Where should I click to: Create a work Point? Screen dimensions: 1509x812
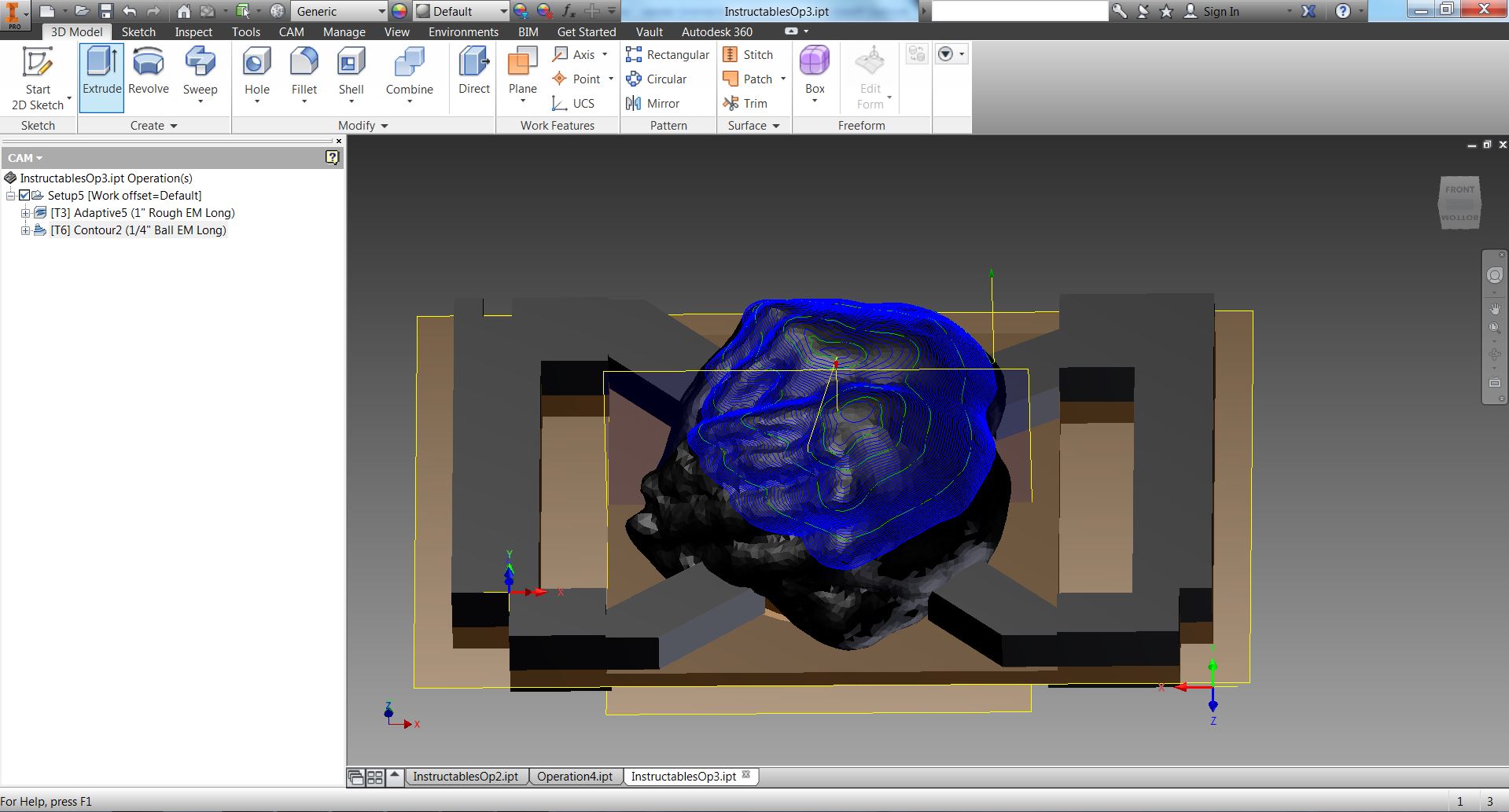[x=578, y=79]
